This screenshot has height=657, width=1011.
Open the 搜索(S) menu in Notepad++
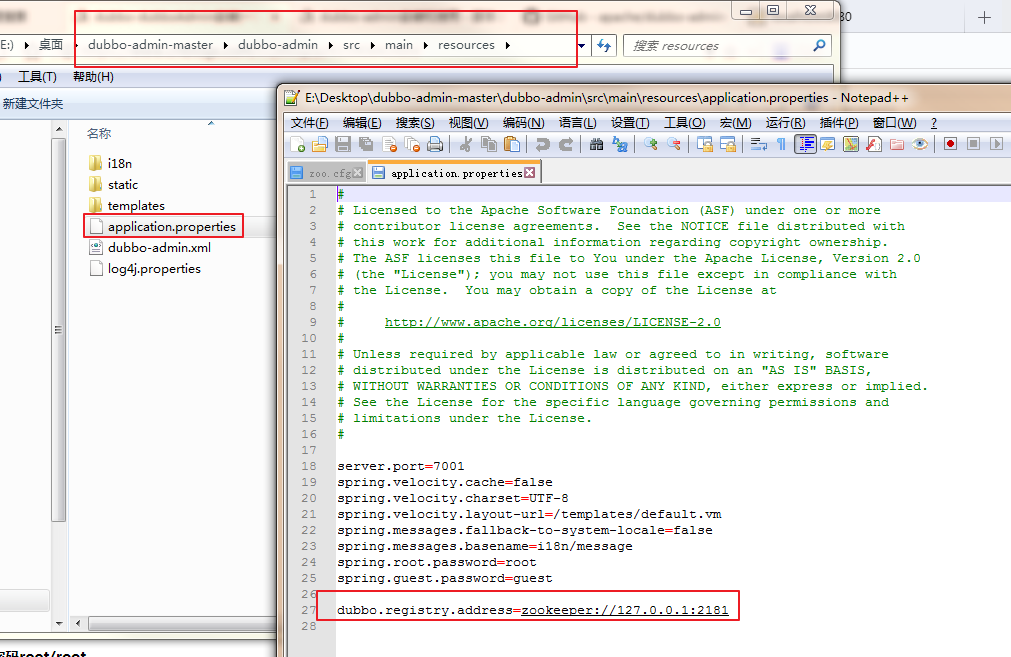pos(415,123)
